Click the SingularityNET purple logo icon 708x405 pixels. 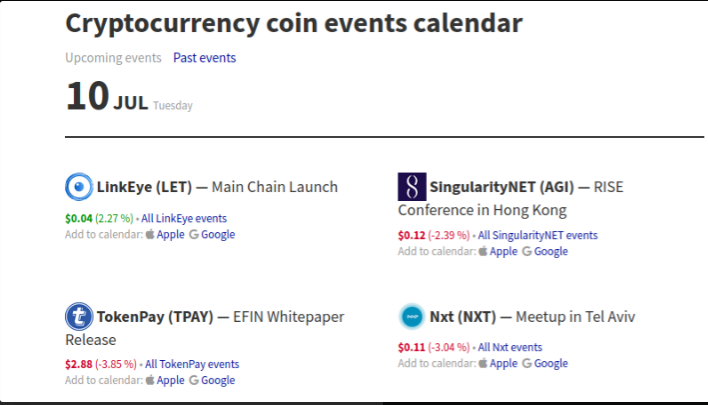click(412, 186)
